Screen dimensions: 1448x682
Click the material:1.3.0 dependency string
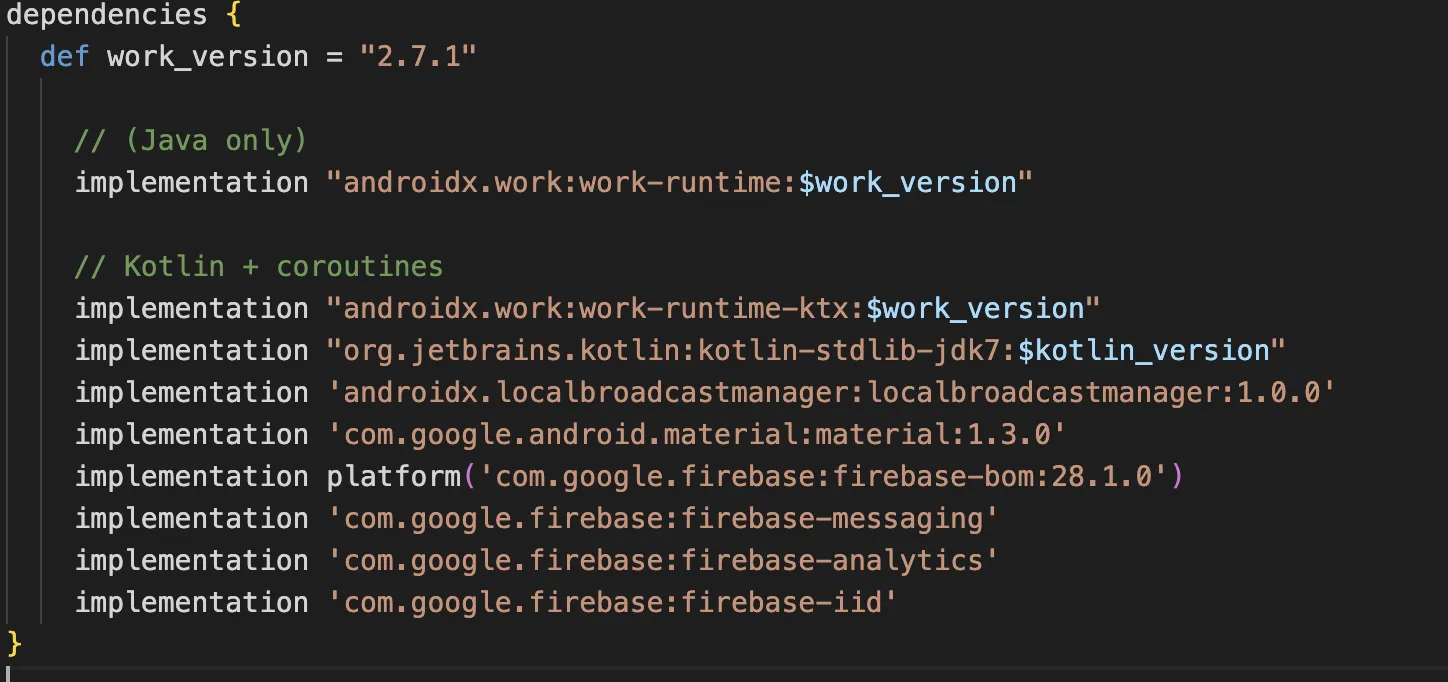pos(697,434)
